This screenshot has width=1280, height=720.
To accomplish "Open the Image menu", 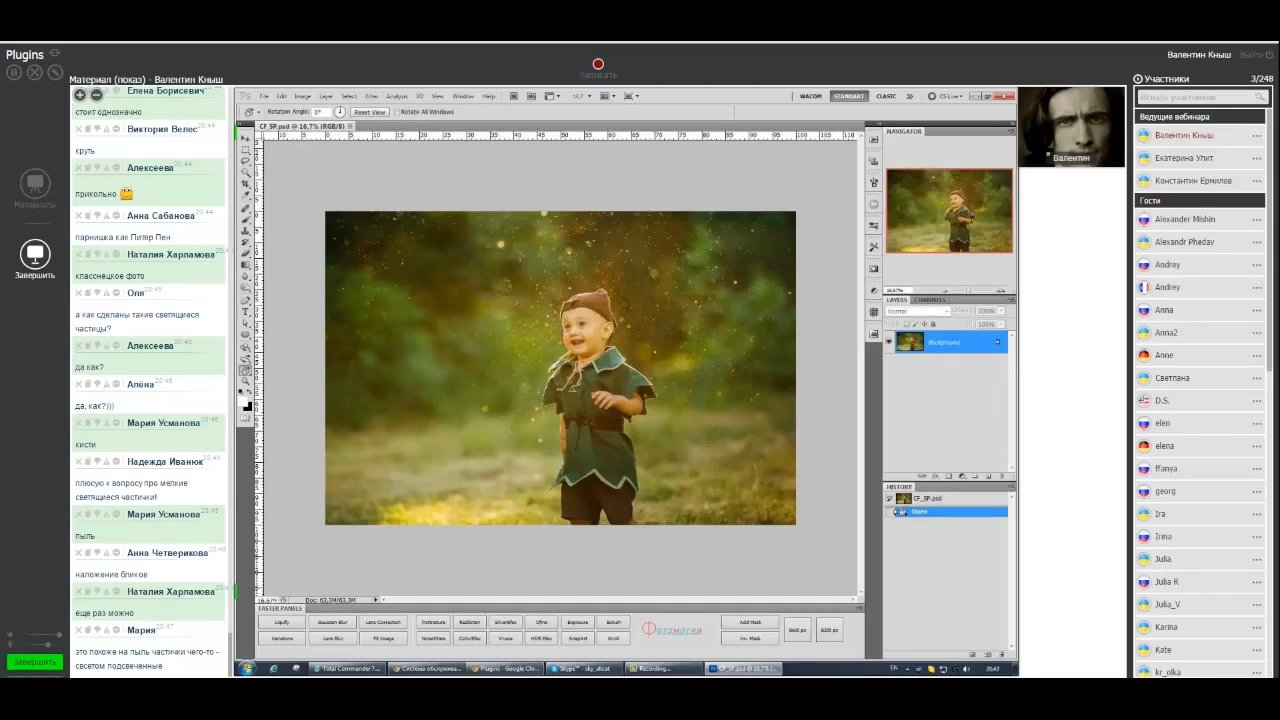I will [302, 96].
